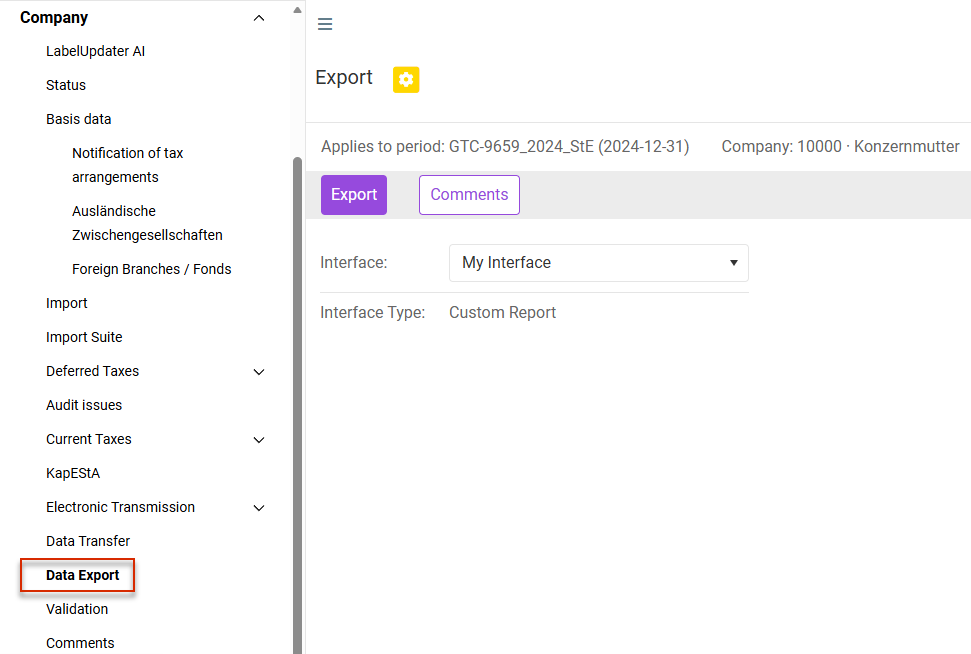Viewport: 971px width, 654px height.
Task: Expand the Current Taxes submenu
Action: pyautogui.click(x=259, y=440)
